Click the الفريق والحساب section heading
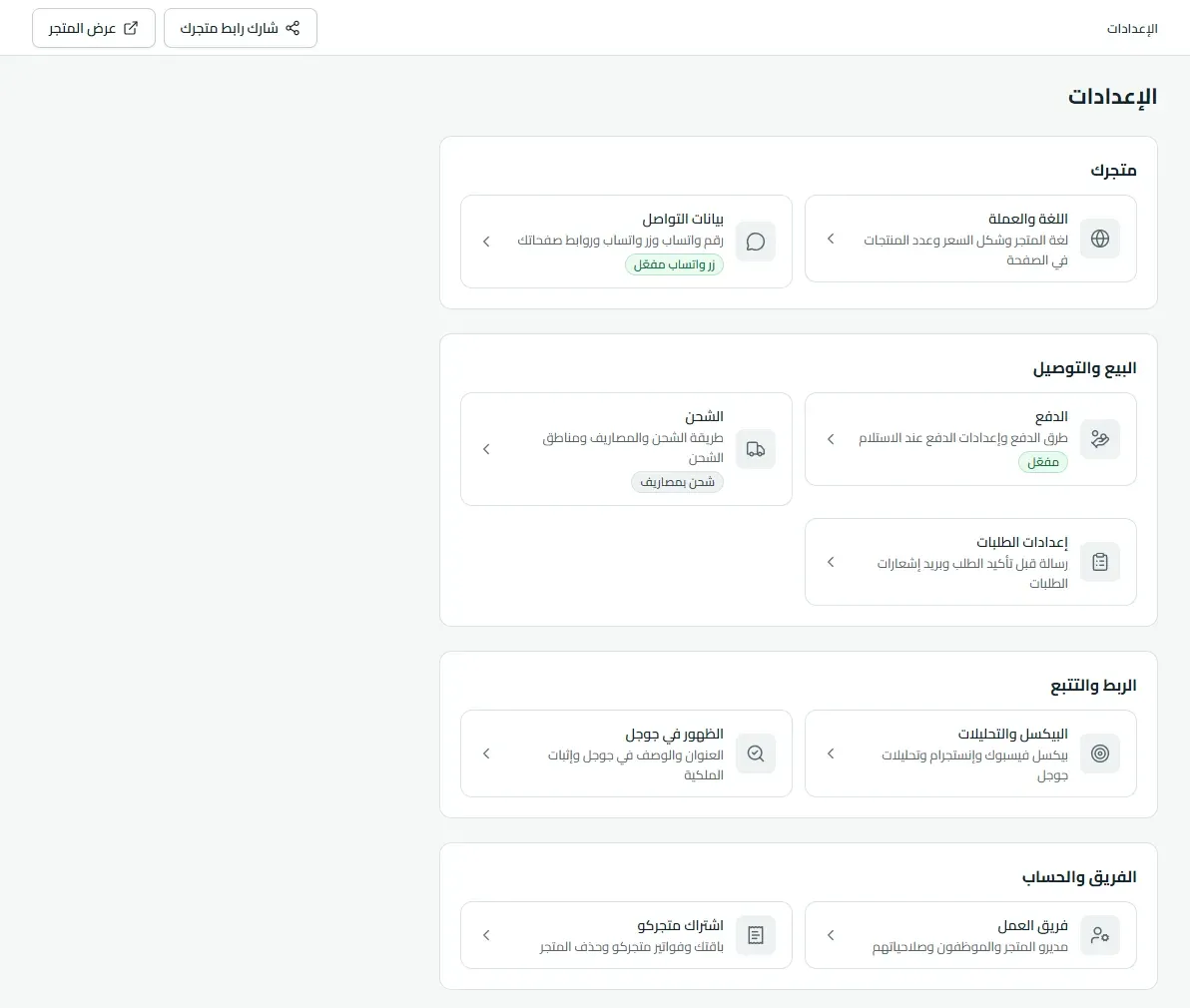The width and height of the screenshot is (1190, 1008). (1079, 877)
